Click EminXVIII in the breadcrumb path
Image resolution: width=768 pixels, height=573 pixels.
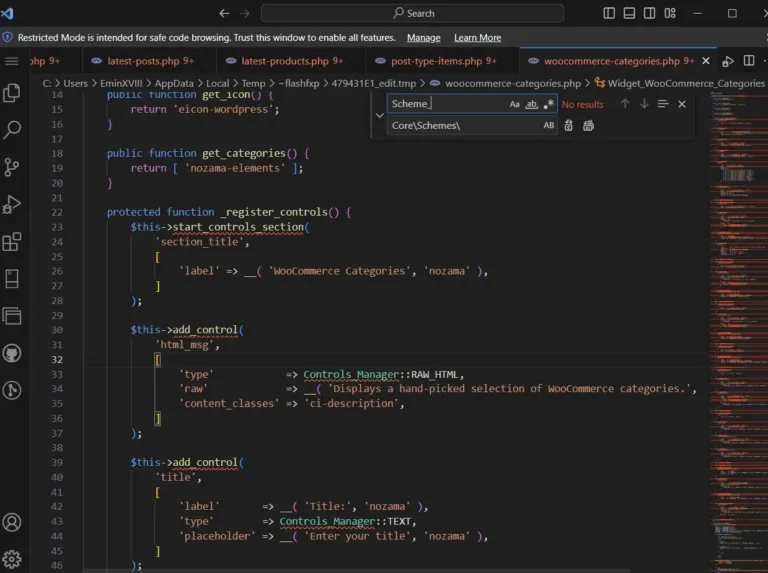[121, 83]
